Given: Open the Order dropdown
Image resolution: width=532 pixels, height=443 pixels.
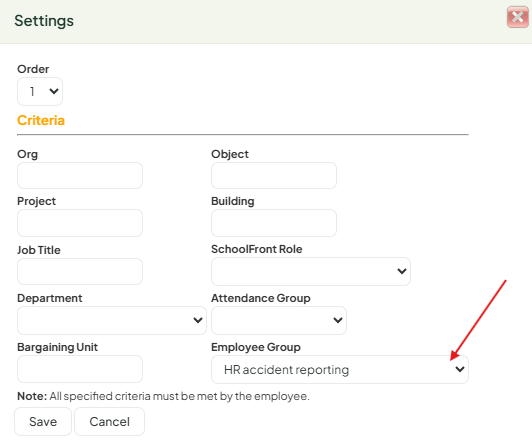Looking at the screenshot, I should point(40,92).
